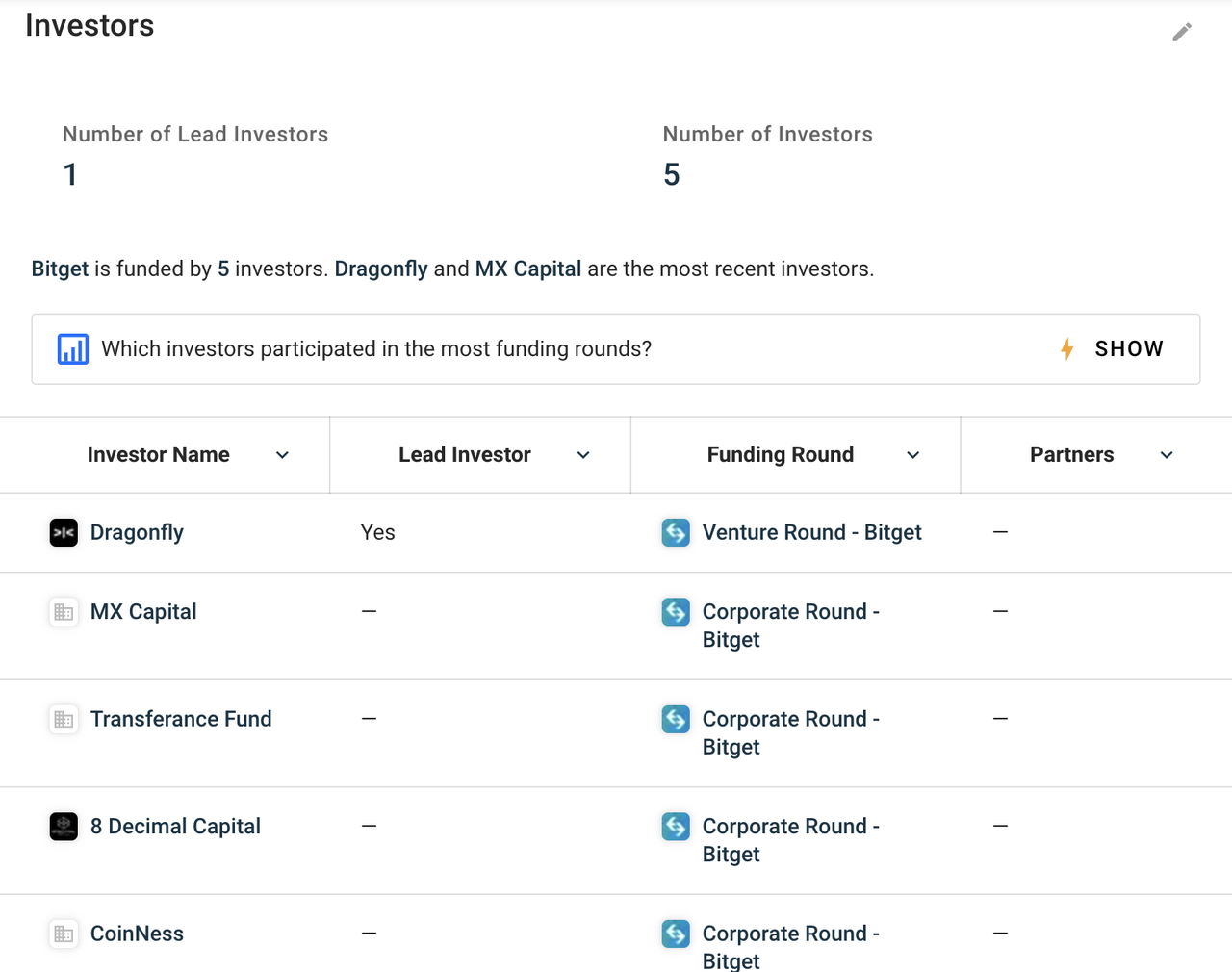1232x972 pixels.
Task: Click the Bitget link in summary sentence
Action: coord(60,269)
